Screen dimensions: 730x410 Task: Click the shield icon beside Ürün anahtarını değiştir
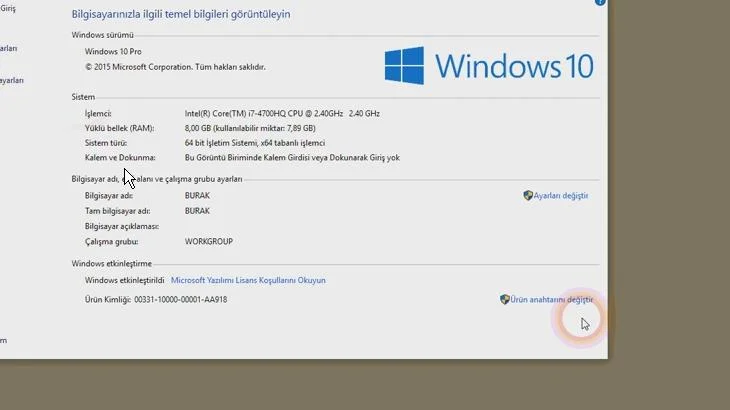(x=505, y=300)
